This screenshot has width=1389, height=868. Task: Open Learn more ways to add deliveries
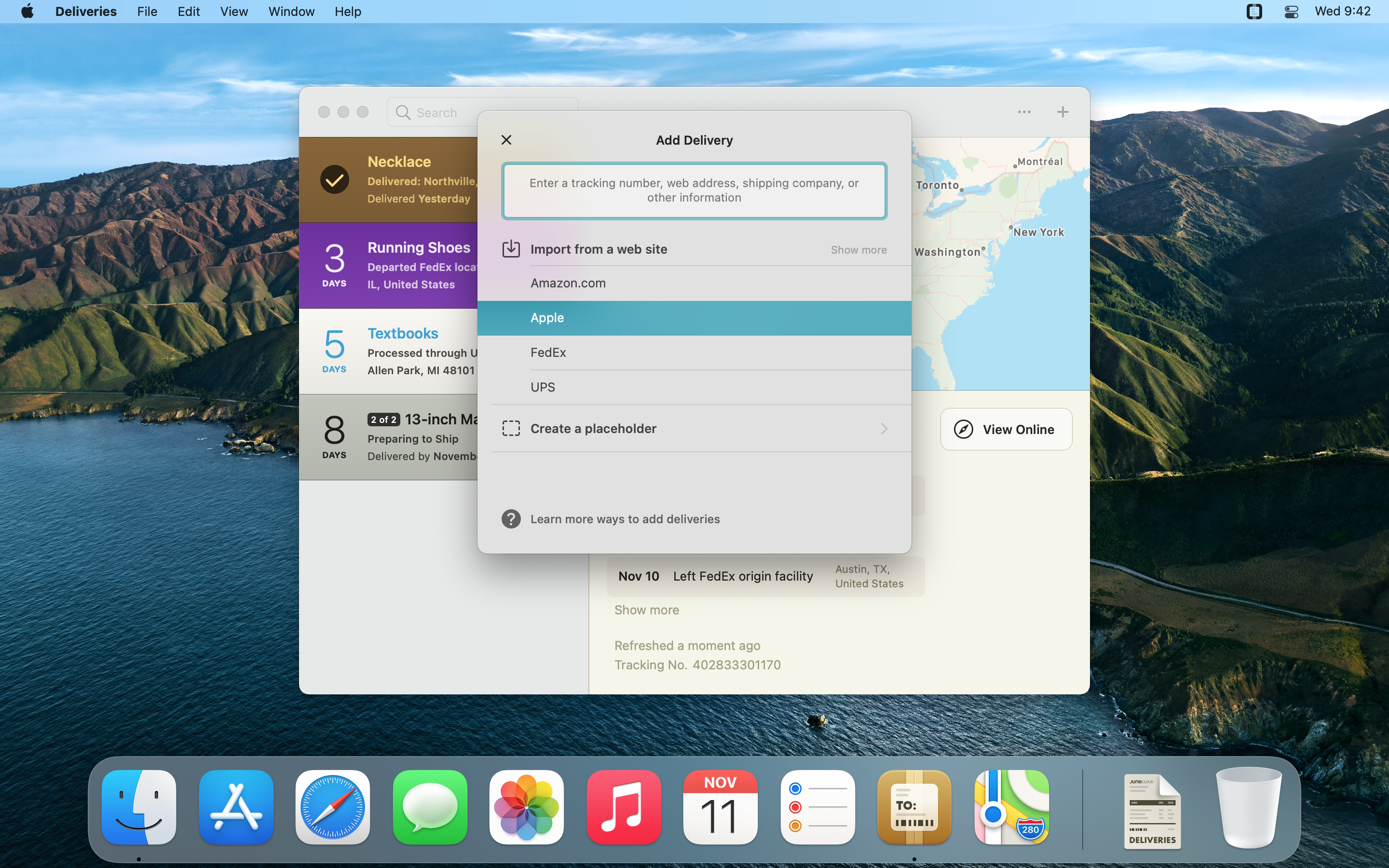pos(625,519)
